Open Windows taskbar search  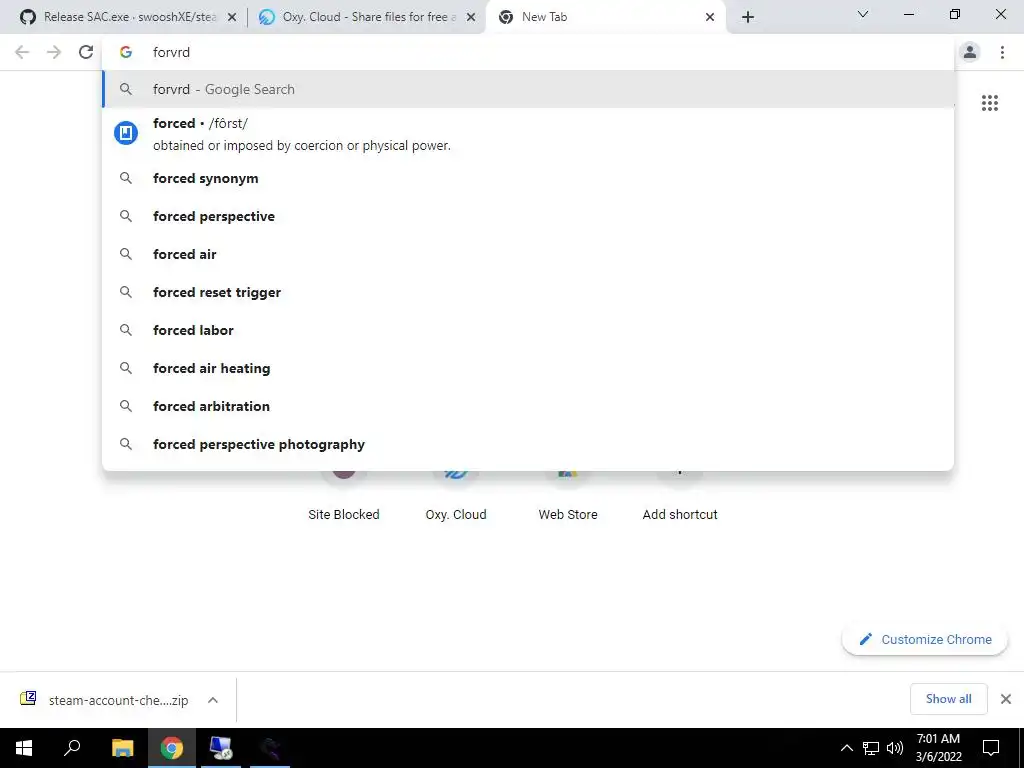pos(72,748)
